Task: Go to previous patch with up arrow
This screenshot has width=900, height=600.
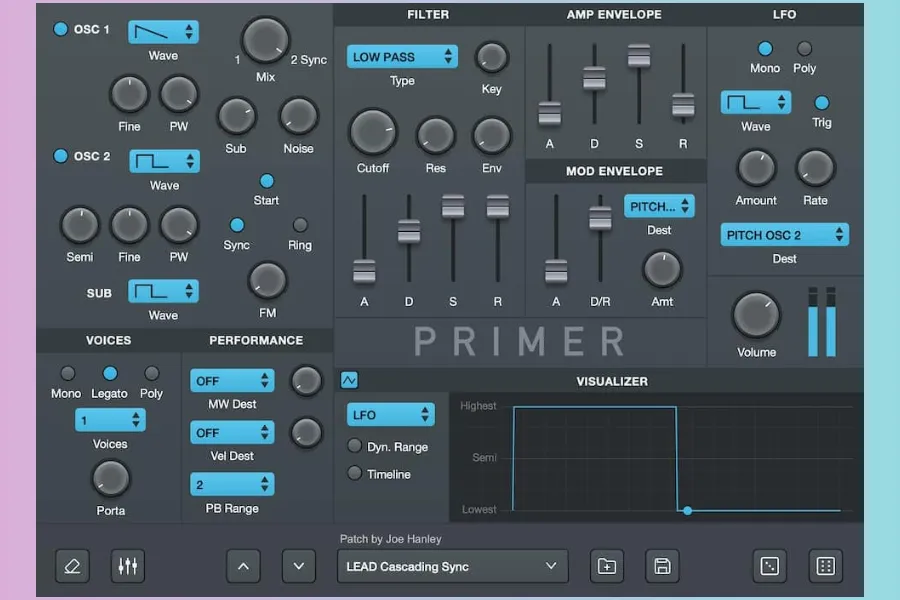Action: click(243, 566)
